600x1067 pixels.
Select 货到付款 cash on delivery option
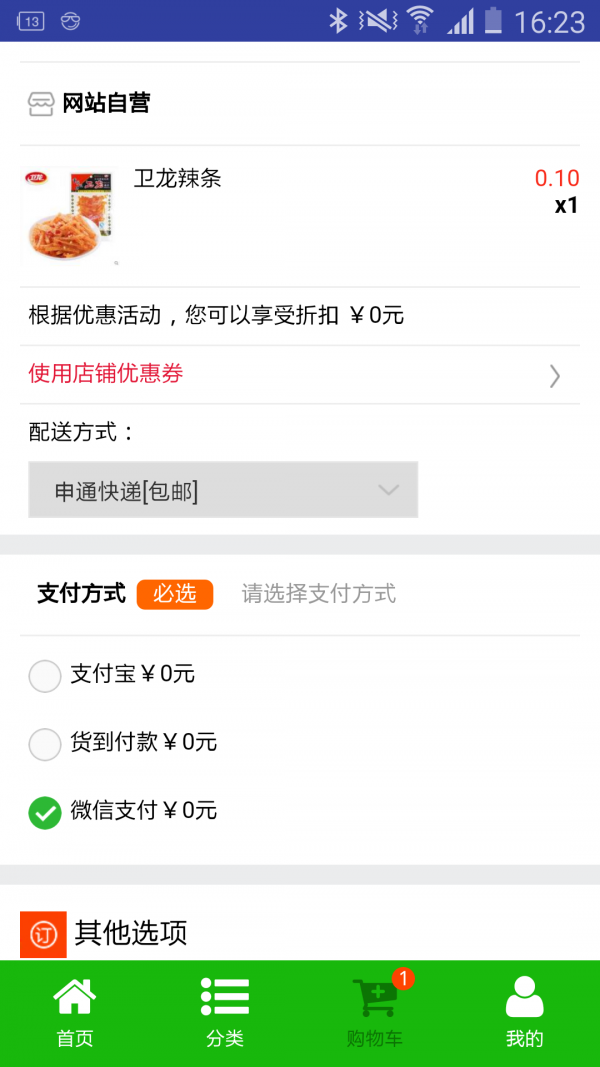[x=45, y=744]
